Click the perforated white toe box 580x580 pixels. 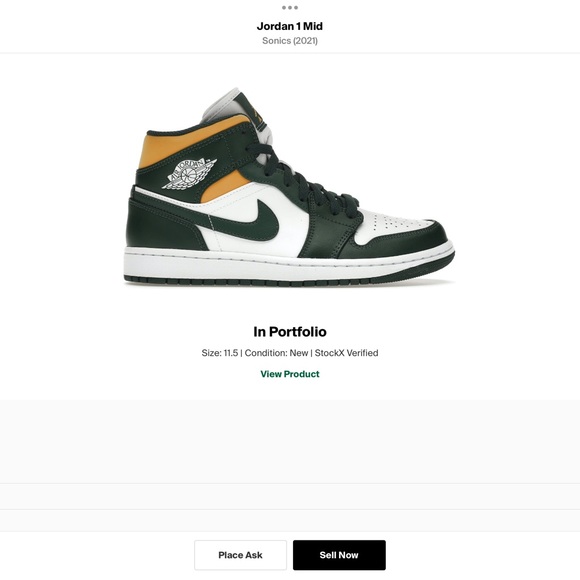(x=392, y=222)
